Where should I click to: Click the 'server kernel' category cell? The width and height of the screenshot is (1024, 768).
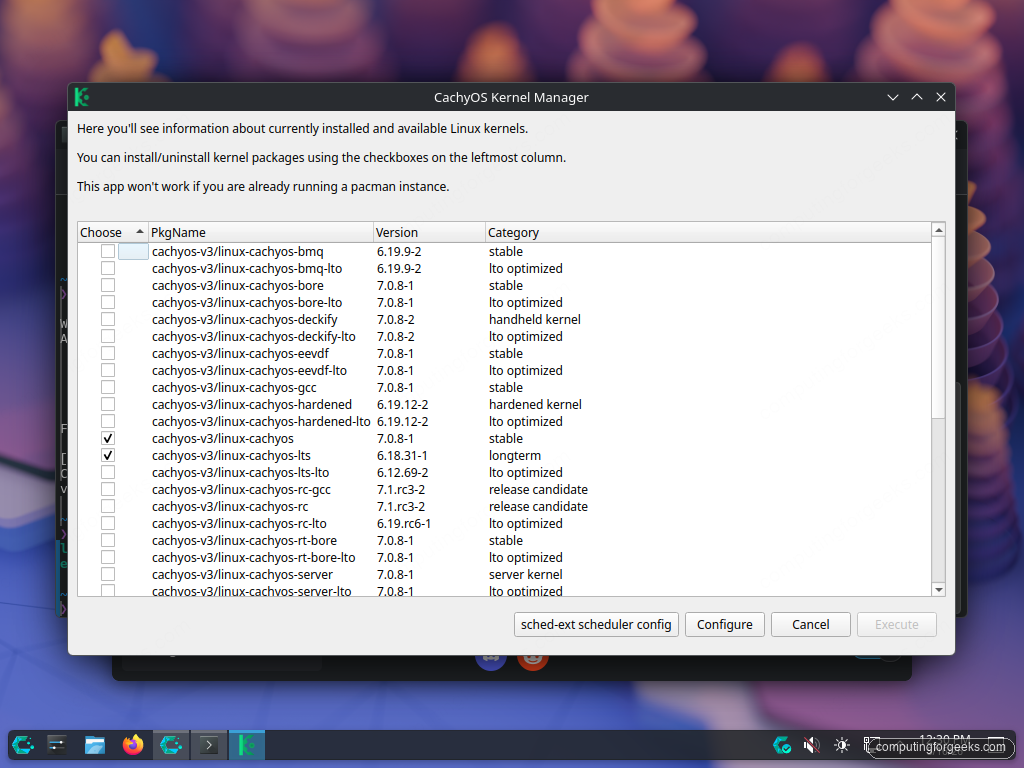click(526, 574)
